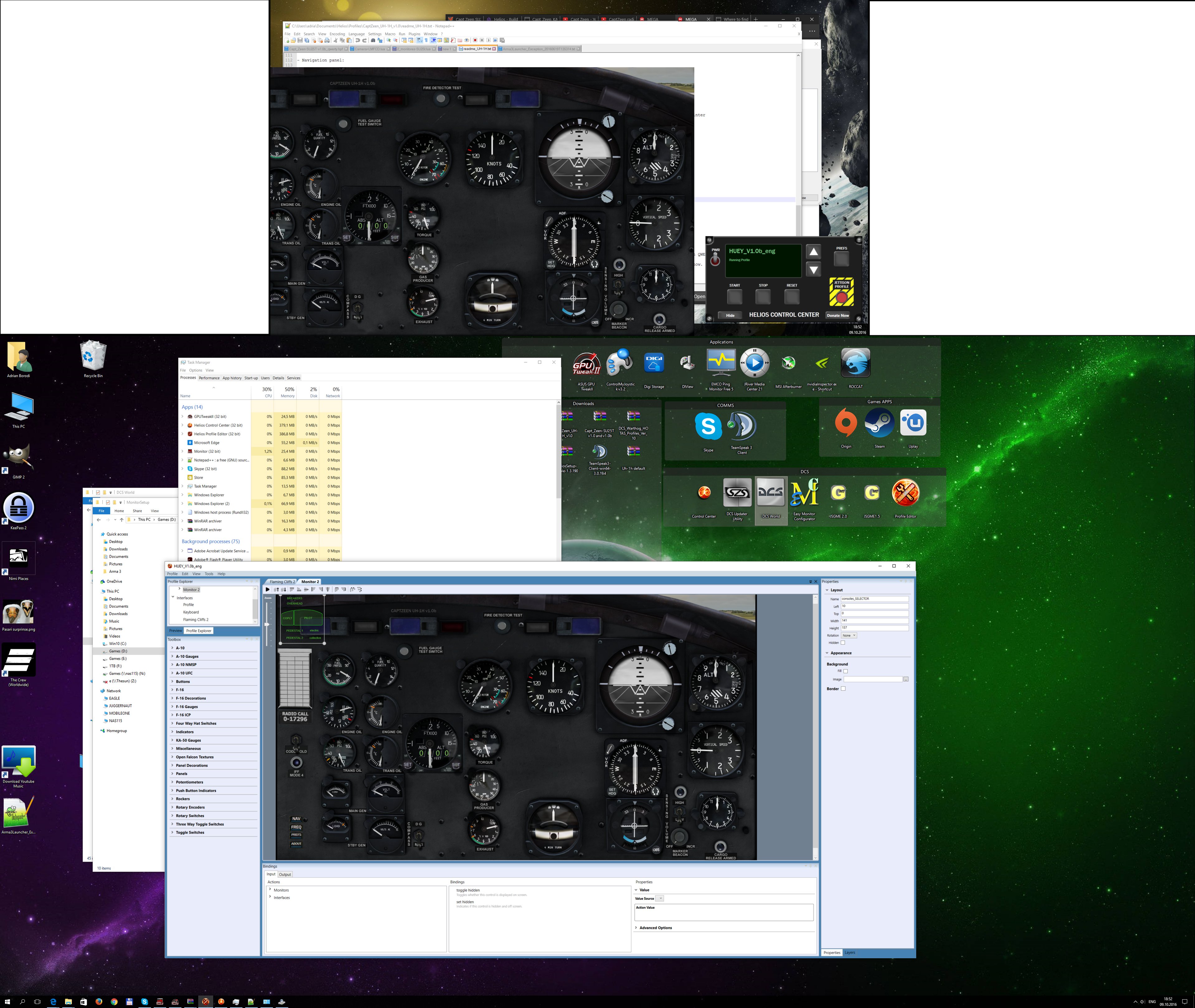Click the Image browse '...' button in Properties

[x=906, y=679]
